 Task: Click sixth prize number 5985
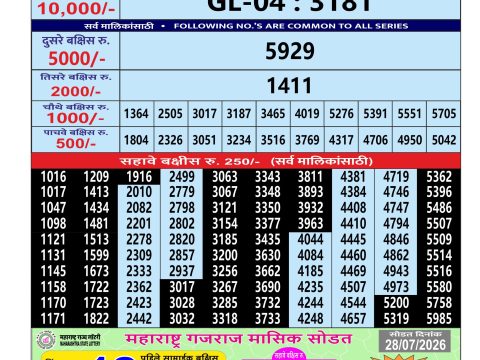[439, 319]
